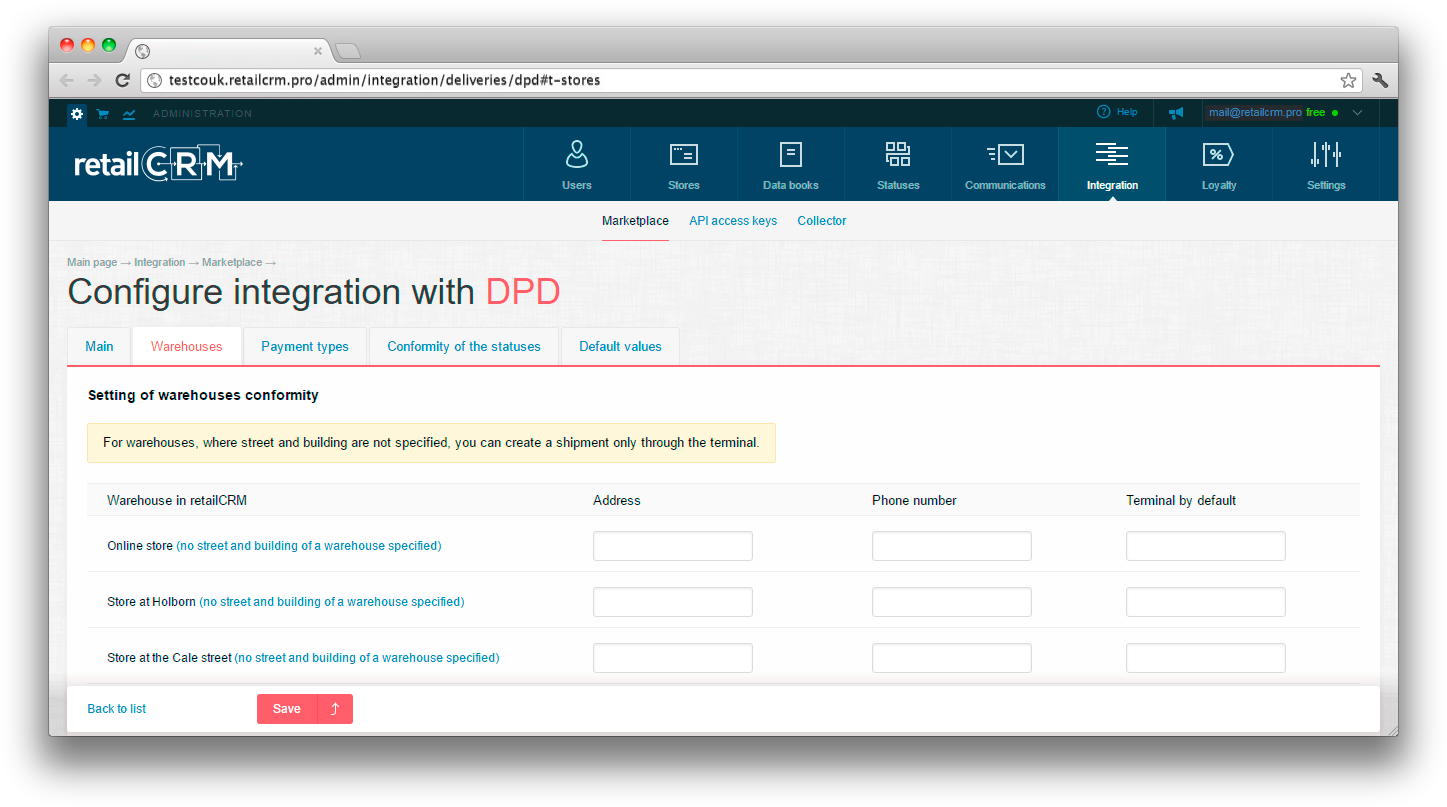Open the Loyalty percent tag icon

pos(1218,155)
